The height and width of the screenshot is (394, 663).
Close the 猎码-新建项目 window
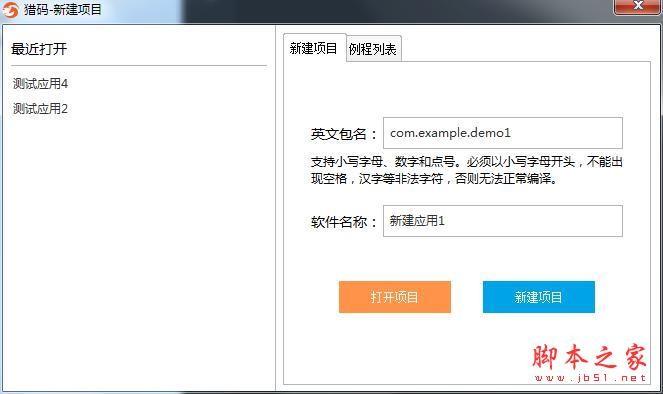(638, 7)
